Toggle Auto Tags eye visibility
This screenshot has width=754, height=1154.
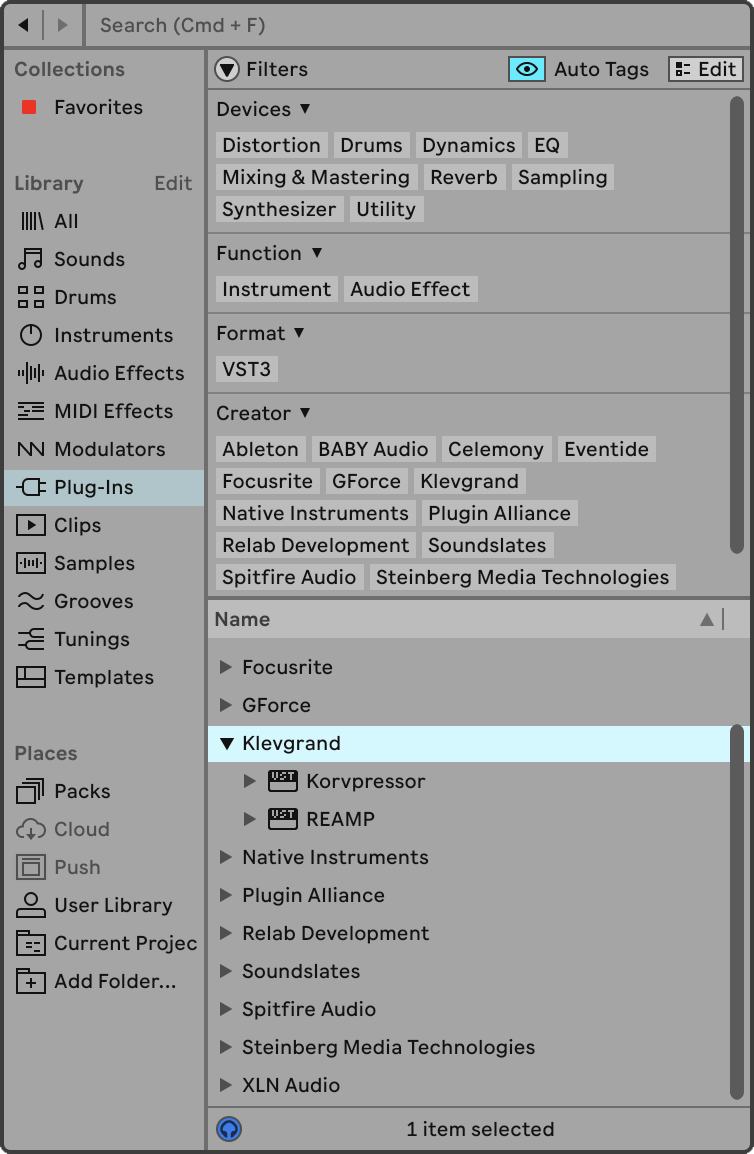[x=526, y=69]
